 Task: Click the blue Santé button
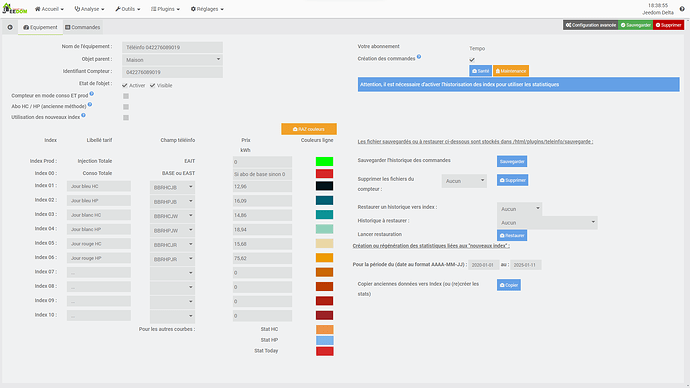click(x=480, y=71)
